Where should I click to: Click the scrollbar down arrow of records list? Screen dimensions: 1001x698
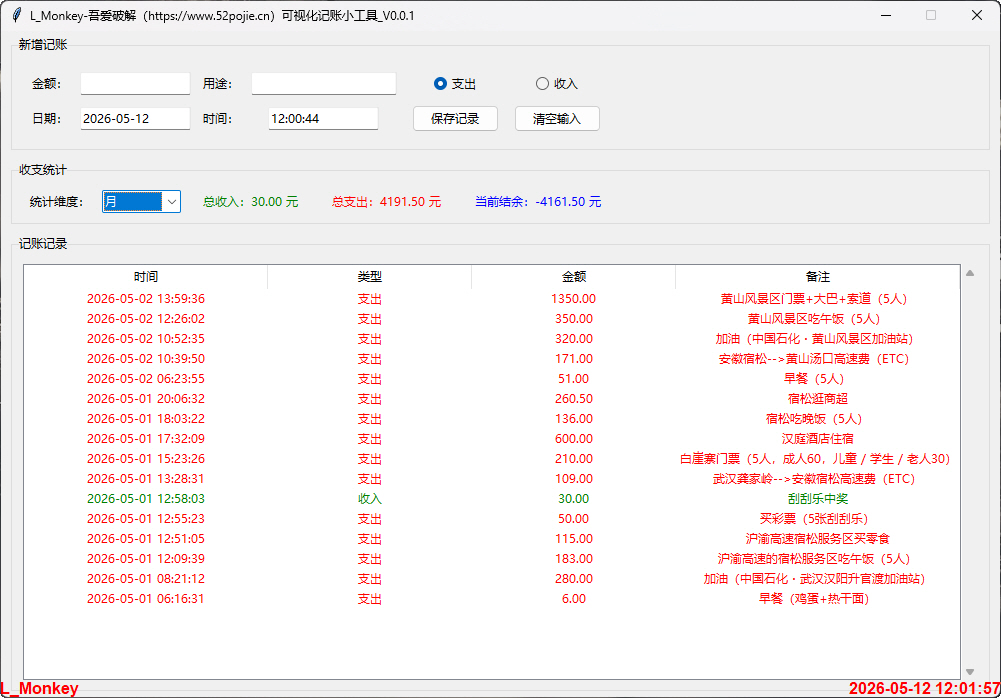[970, 672]
